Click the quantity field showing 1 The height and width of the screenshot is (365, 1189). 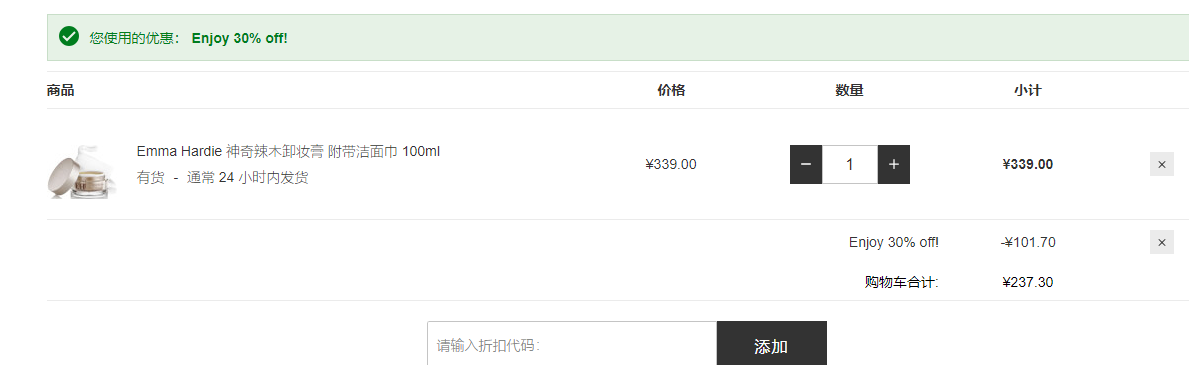[x=850, y=164]
